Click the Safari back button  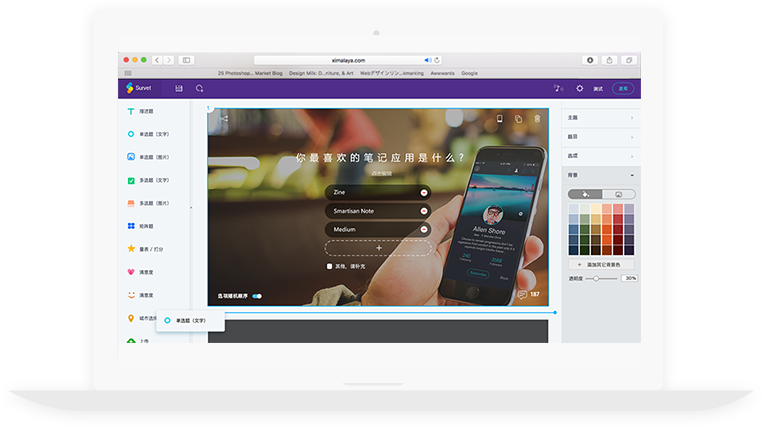156,60
